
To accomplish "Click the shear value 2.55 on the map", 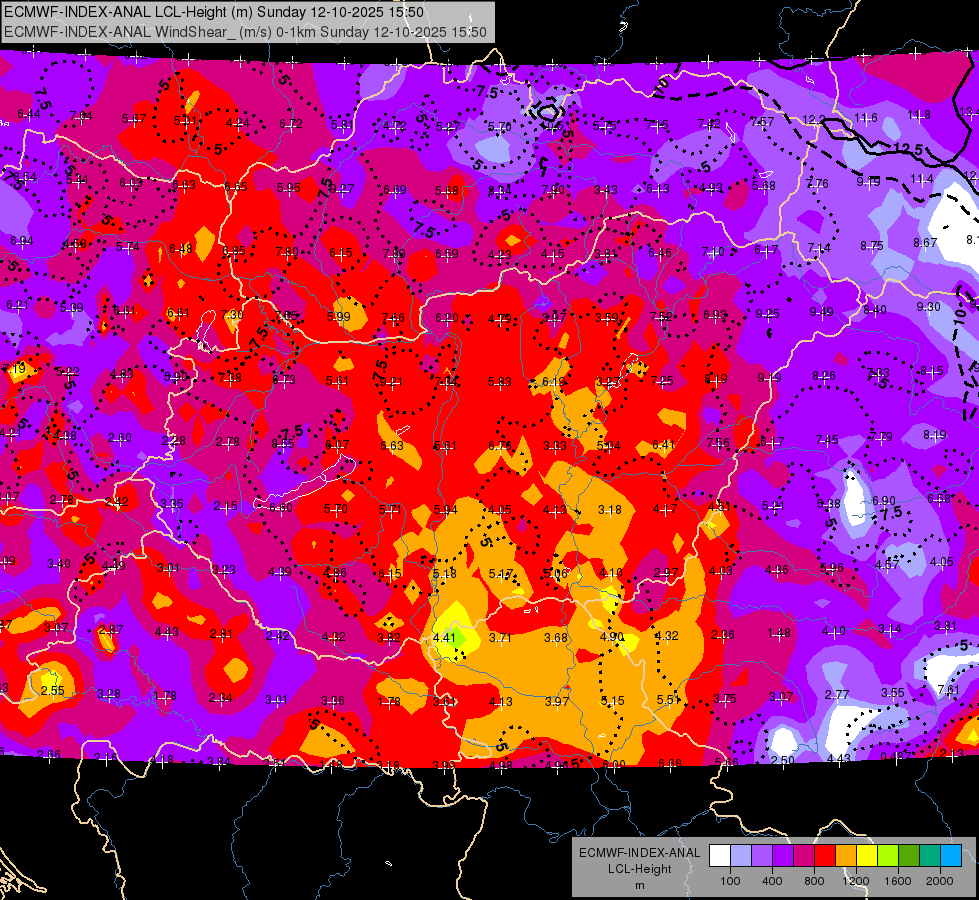I will click(52, 690).
